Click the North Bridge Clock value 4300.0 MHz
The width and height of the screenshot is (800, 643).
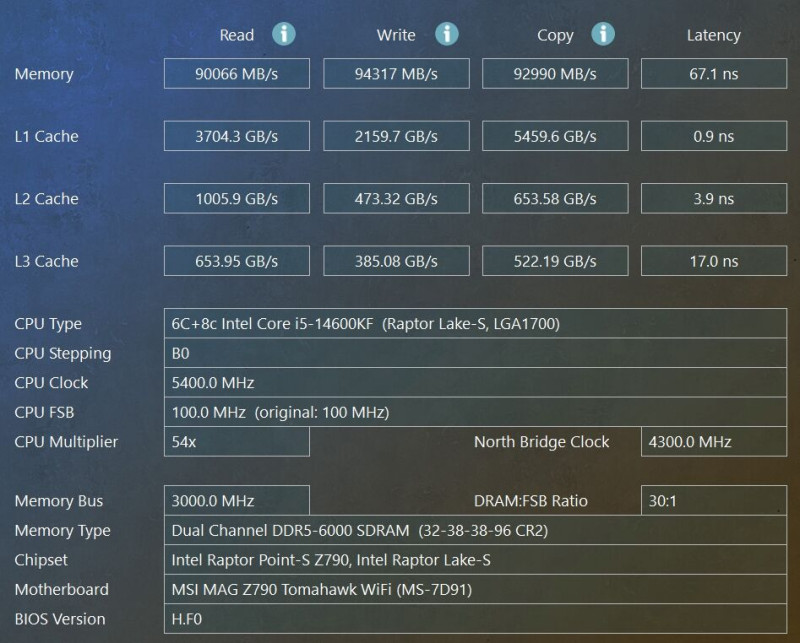(714, 441)
